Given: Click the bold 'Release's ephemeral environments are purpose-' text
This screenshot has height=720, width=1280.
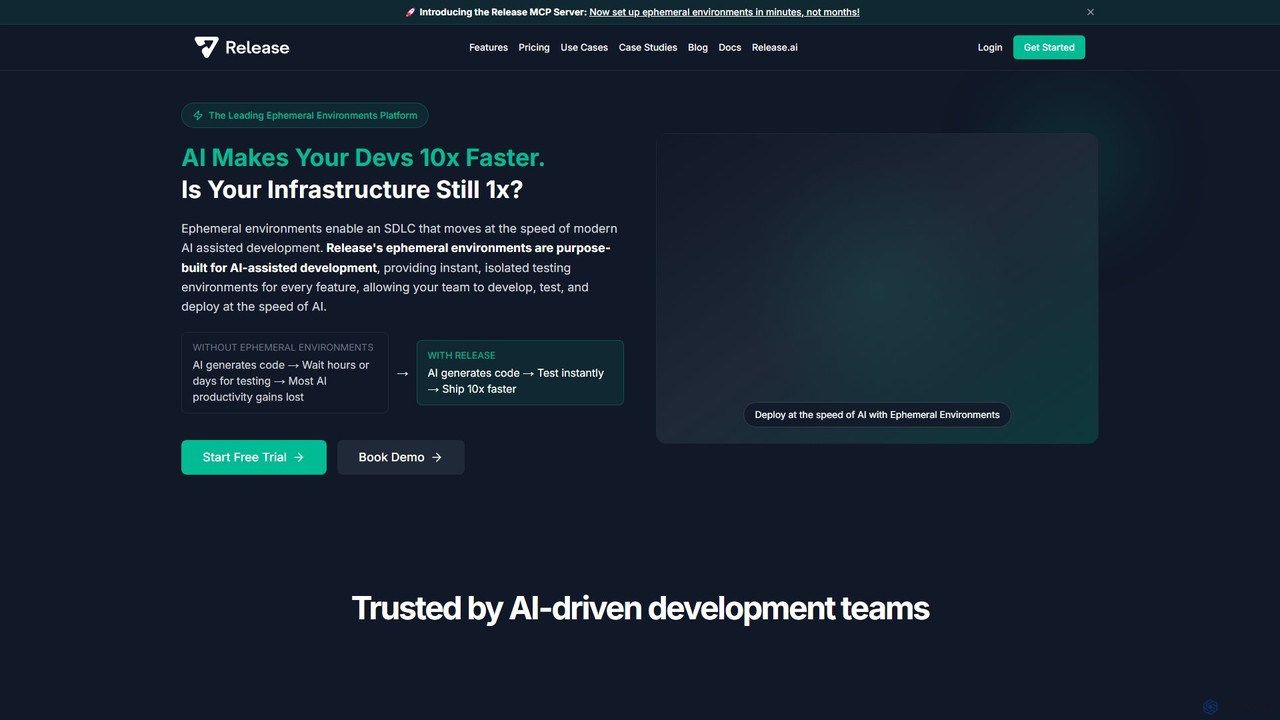Looking at the screenshot, I should 468,248.
